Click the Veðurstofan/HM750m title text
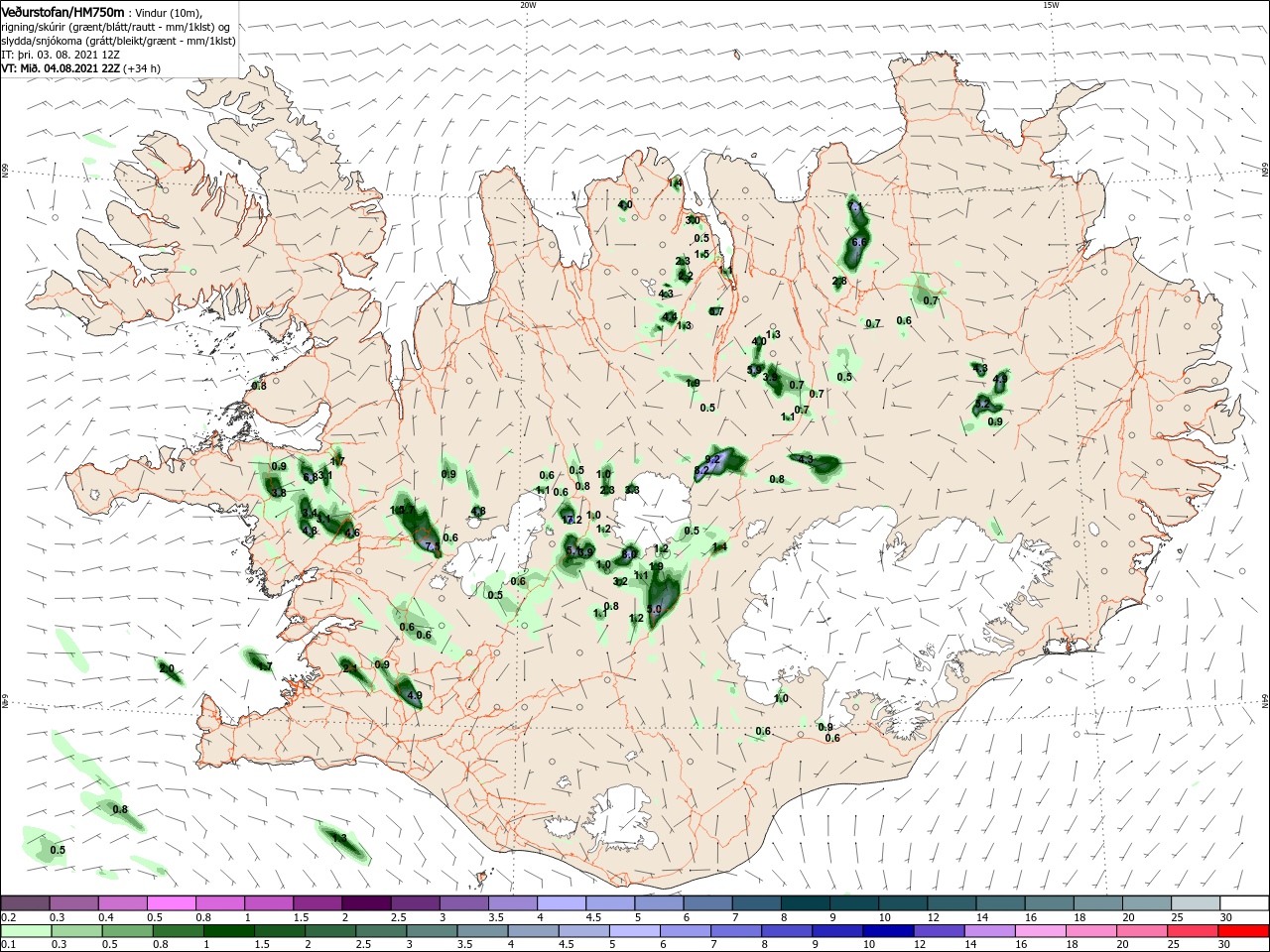Image resolution: width=1270 pixels, height=952 pixels. point(63,12)
